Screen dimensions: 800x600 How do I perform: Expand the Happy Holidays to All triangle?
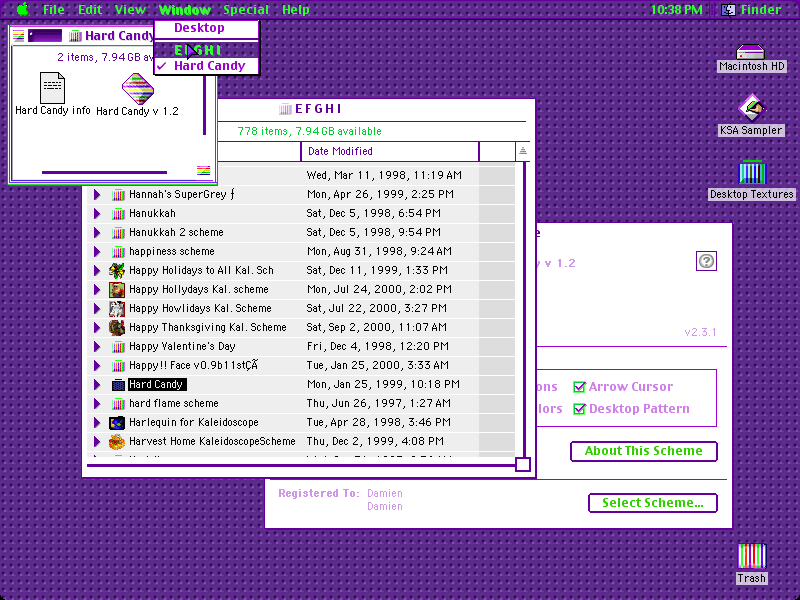click(x=97, y=270)
